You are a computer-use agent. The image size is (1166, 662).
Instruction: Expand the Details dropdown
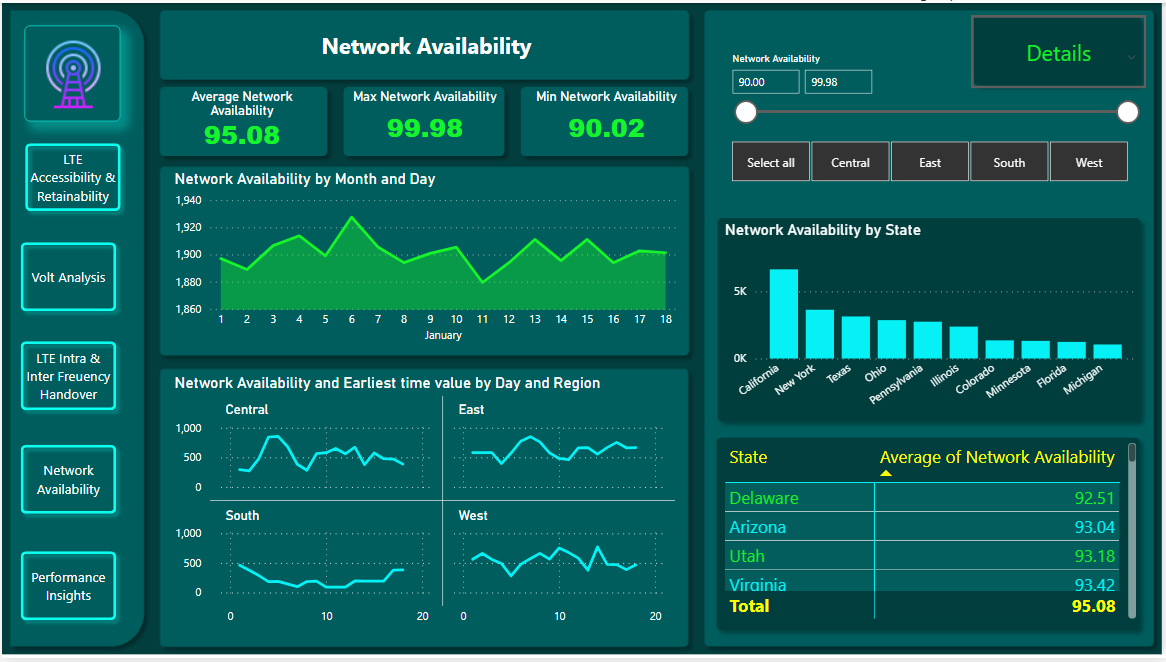click(1058, 53)
